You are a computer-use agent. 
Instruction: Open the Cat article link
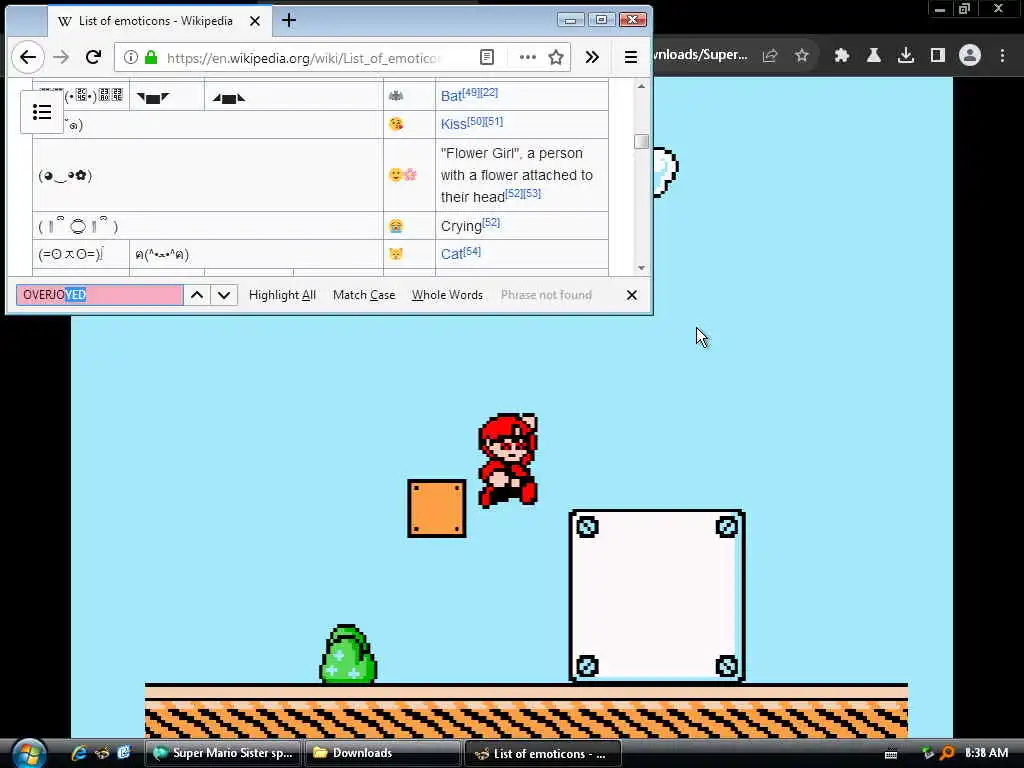click(x=452, y=254)
